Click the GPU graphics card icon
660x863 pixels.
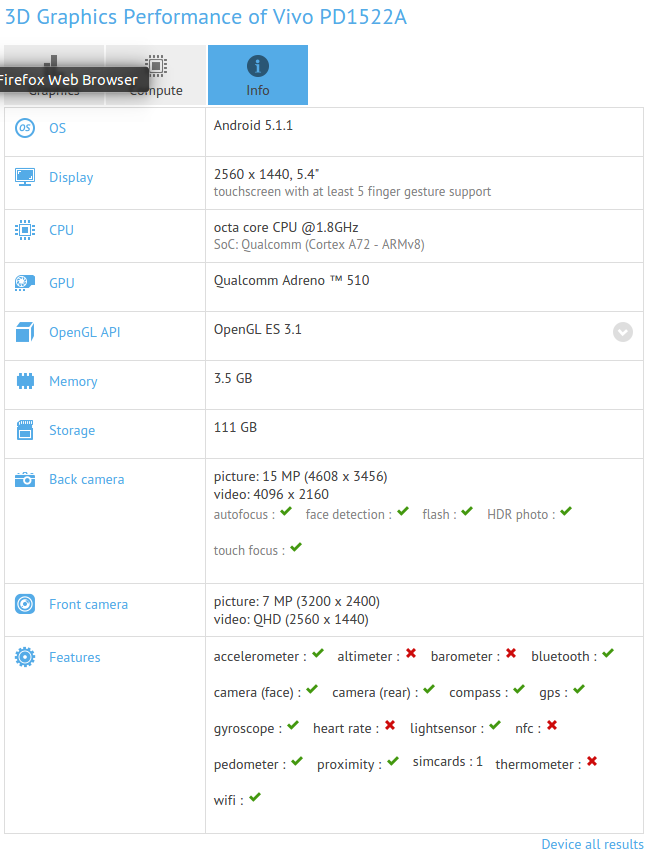(x=25, y=283)
